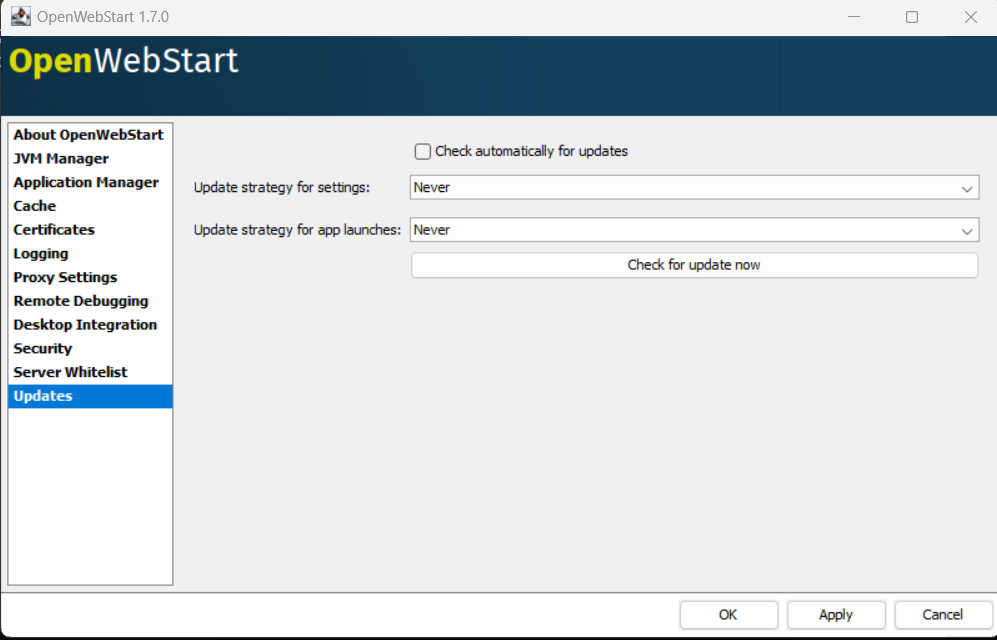The width and height of the screenshot is (997, 640).
Task: Click the 'OpenWebStart 1.7.0' window title
Action: (x=103, y=17)
